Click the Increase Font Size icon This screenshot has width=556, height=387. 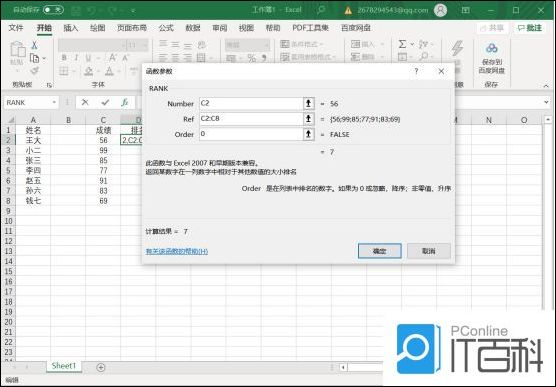[x=113, y=57]
